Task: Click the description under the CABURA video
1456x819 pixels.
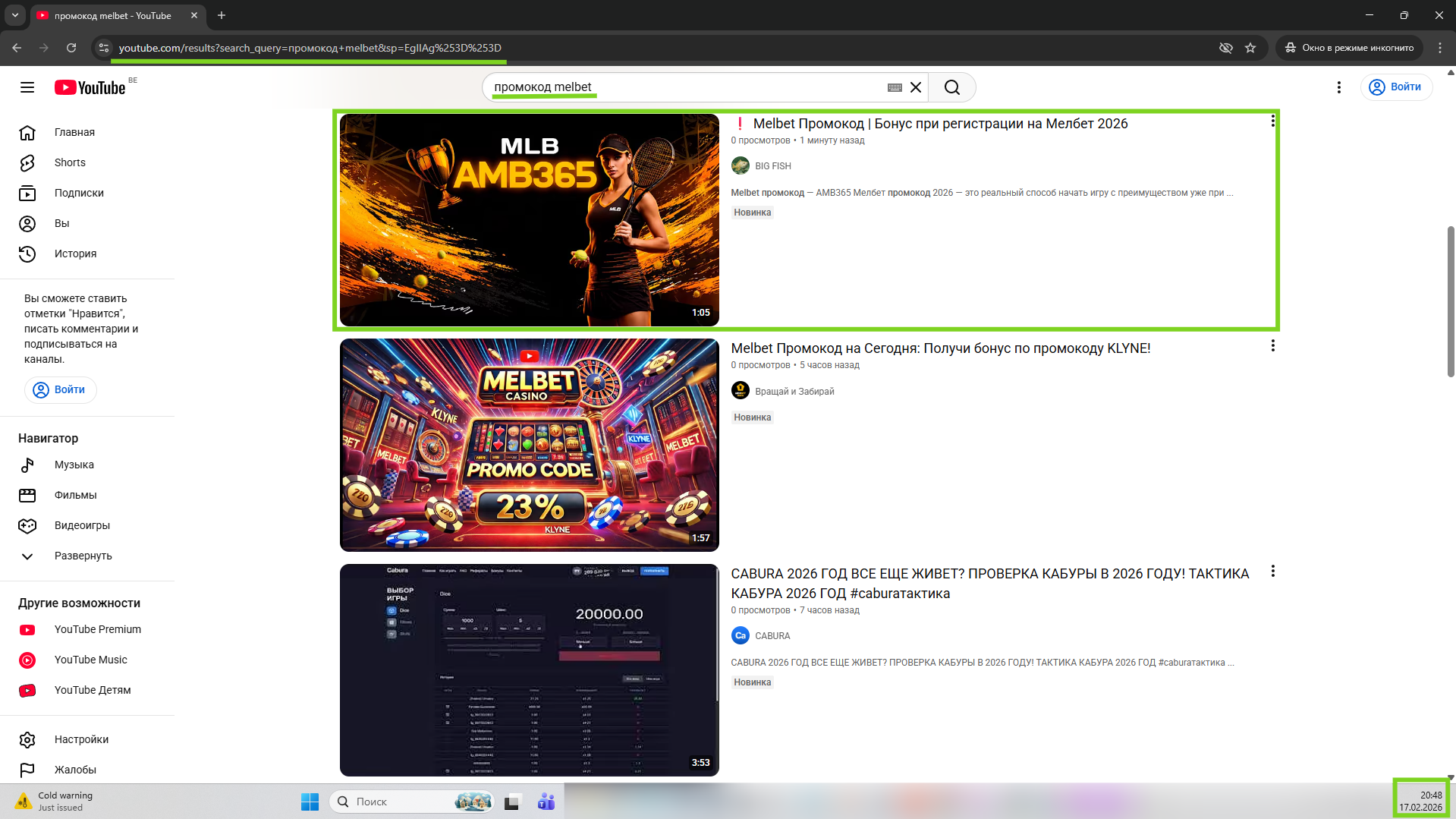Action: coord(982,663)
